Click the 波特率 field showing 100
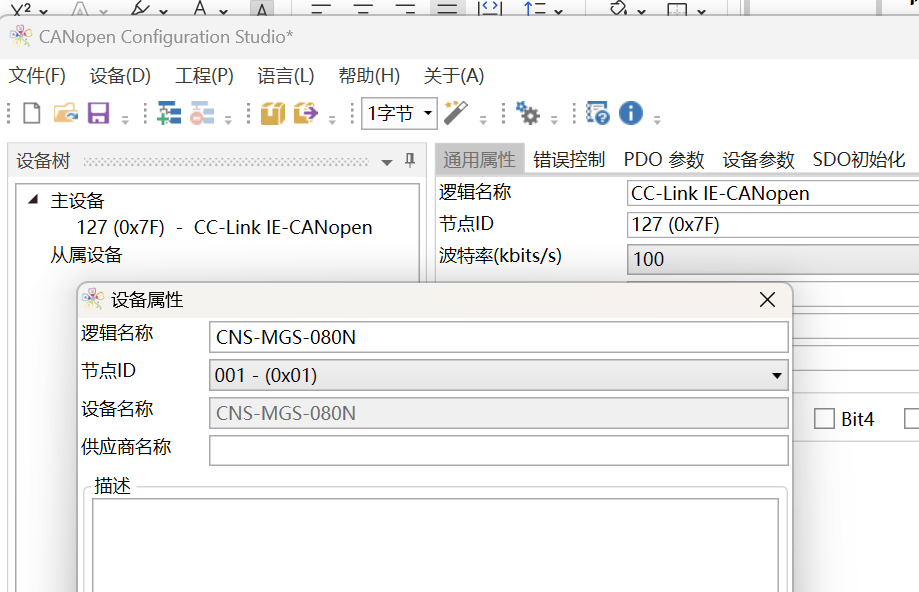This screenshot has height=592, width=919. click(773, 259)
